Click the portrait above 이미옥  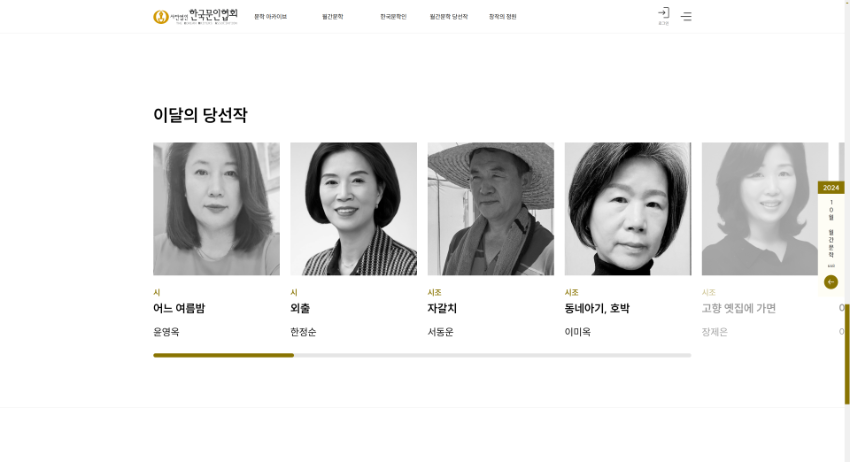[x=628, y=209]
